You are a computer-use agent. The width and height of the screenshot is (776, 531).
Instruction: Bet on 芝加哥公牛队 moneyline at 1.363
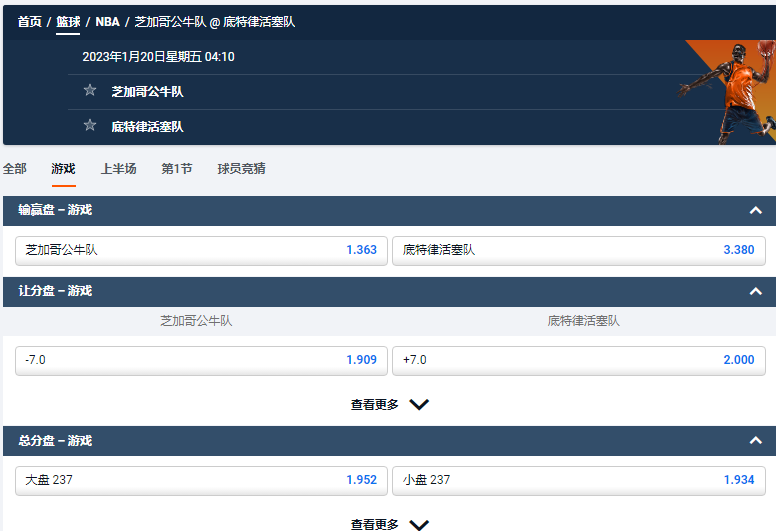click(x=201, y=250)
